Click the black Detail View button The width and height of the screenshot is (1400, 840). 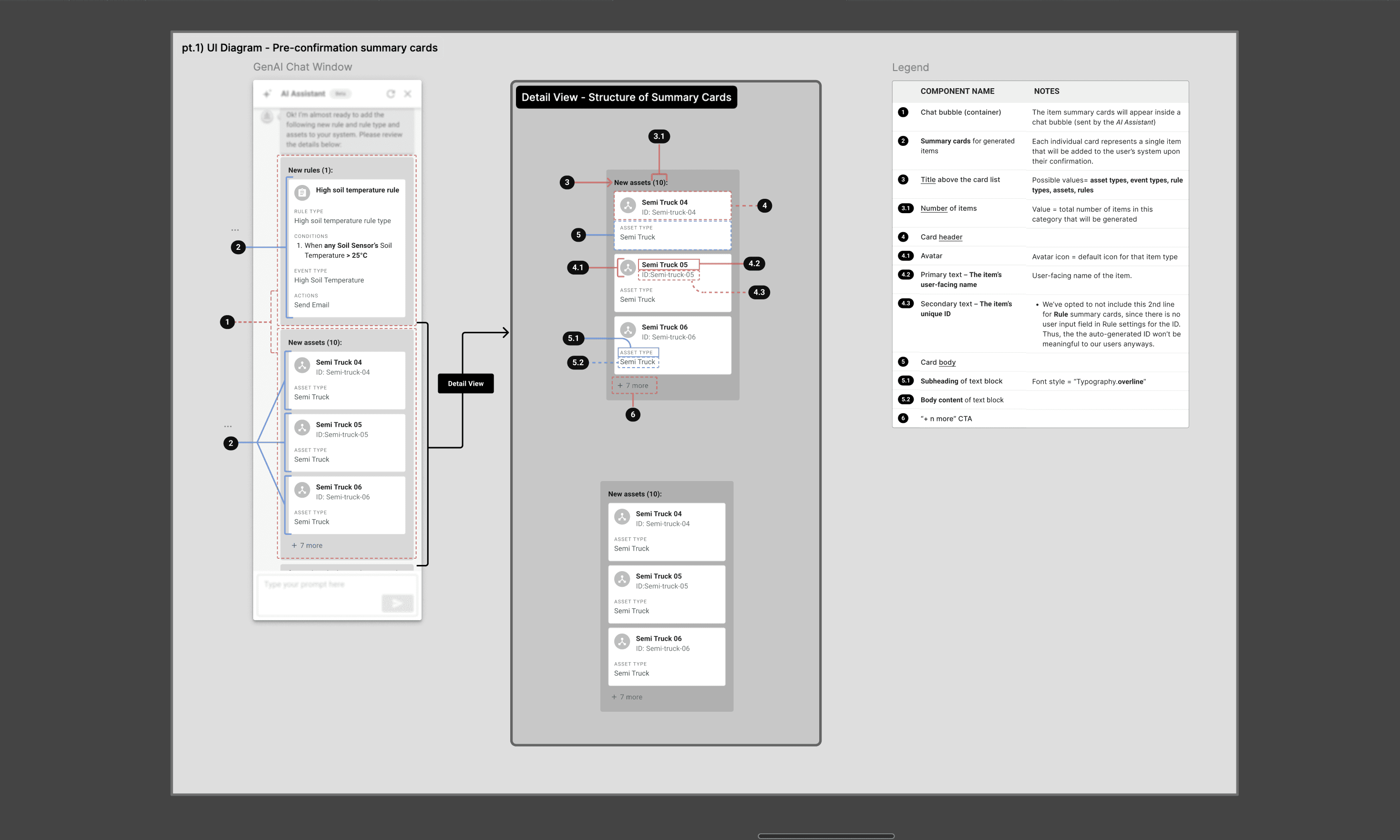tap(465, 384)
